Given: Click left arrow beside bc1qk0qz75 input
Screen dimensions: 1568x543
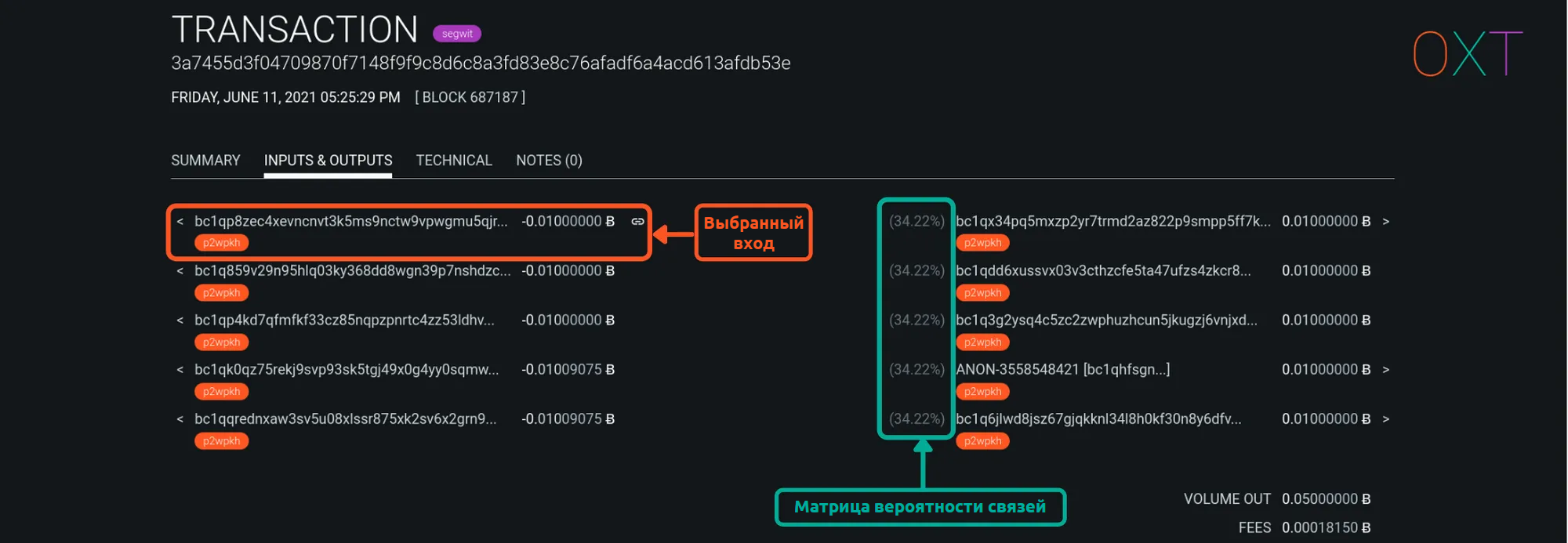Looking at the screenshot, I should tap(180, 370).
